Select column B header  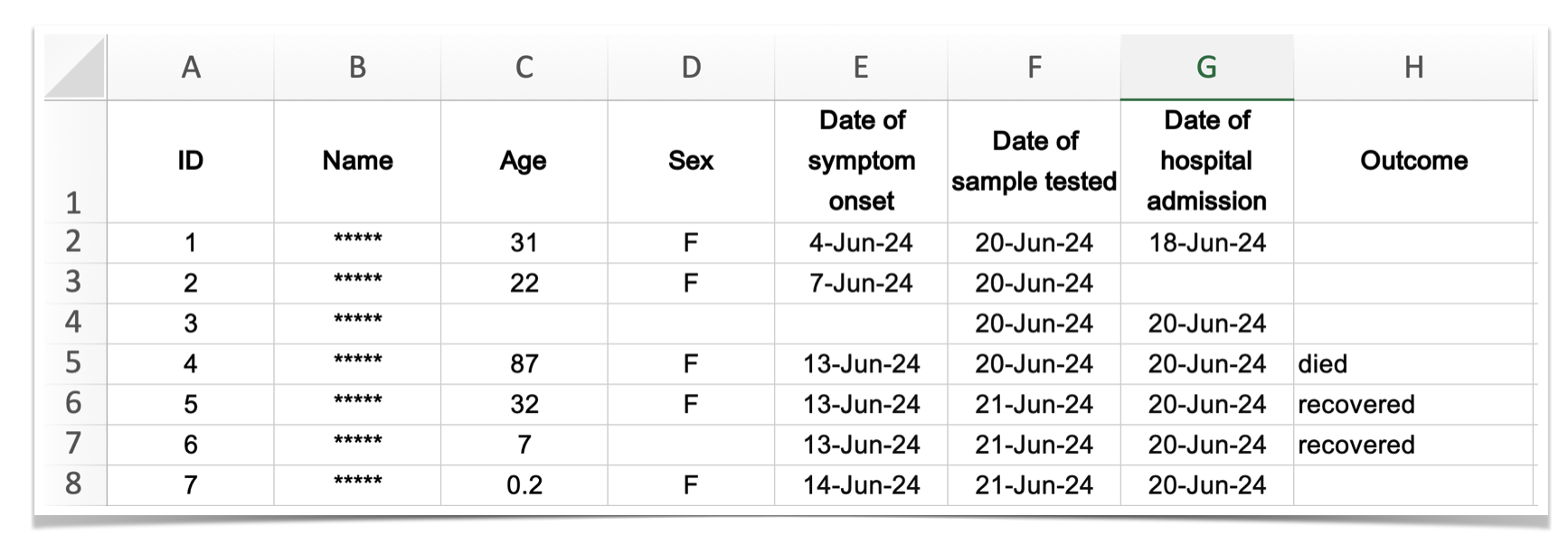357,68
